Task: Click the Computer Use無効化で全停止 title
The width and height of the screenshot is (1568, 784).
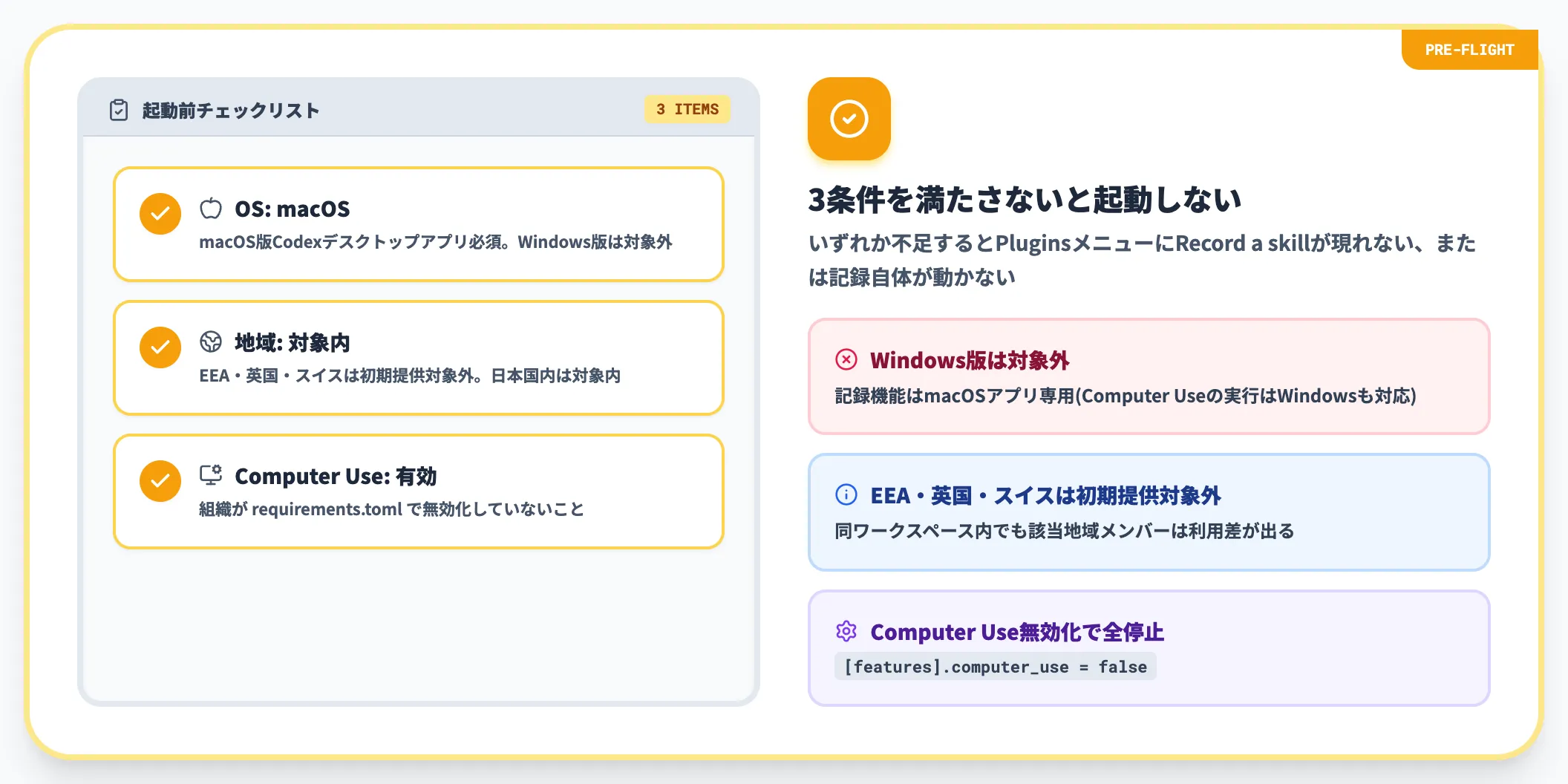Action: 1017,632
